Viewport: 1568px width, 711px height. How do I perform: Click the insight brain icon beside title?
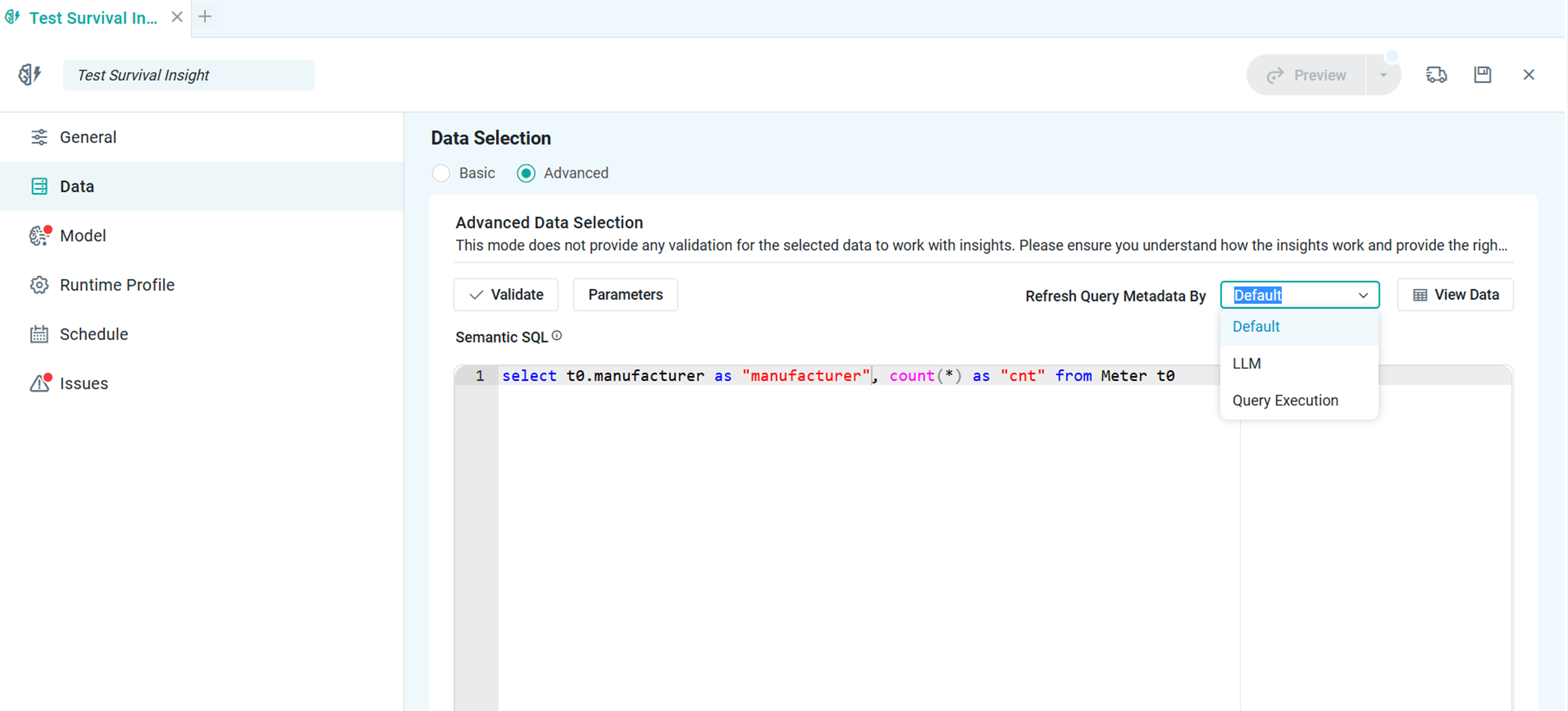point(30,75)
